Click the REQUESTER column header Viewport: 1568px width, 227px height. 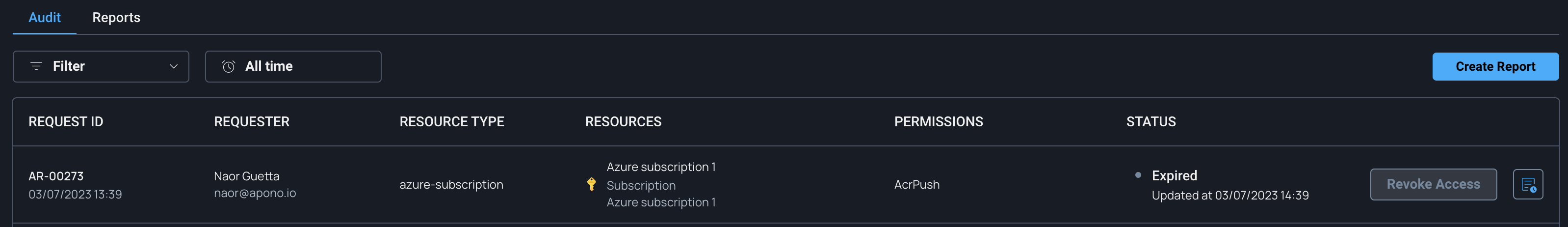(251, 122)
